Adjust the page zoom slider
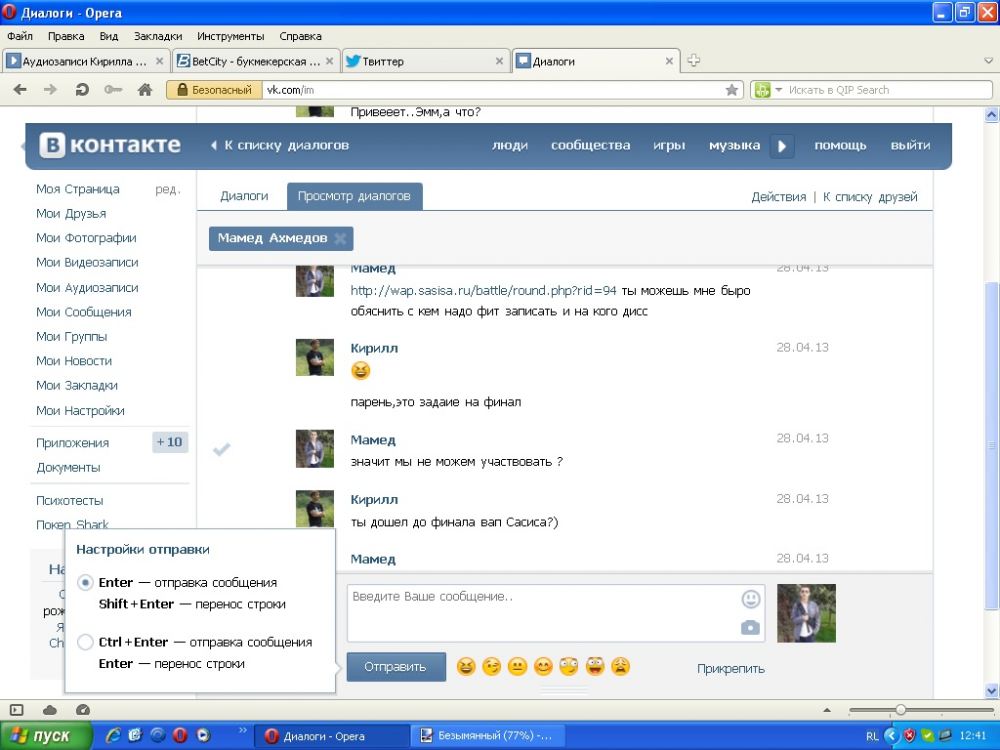The image size is (1000, 750). (x=901, y=710)
